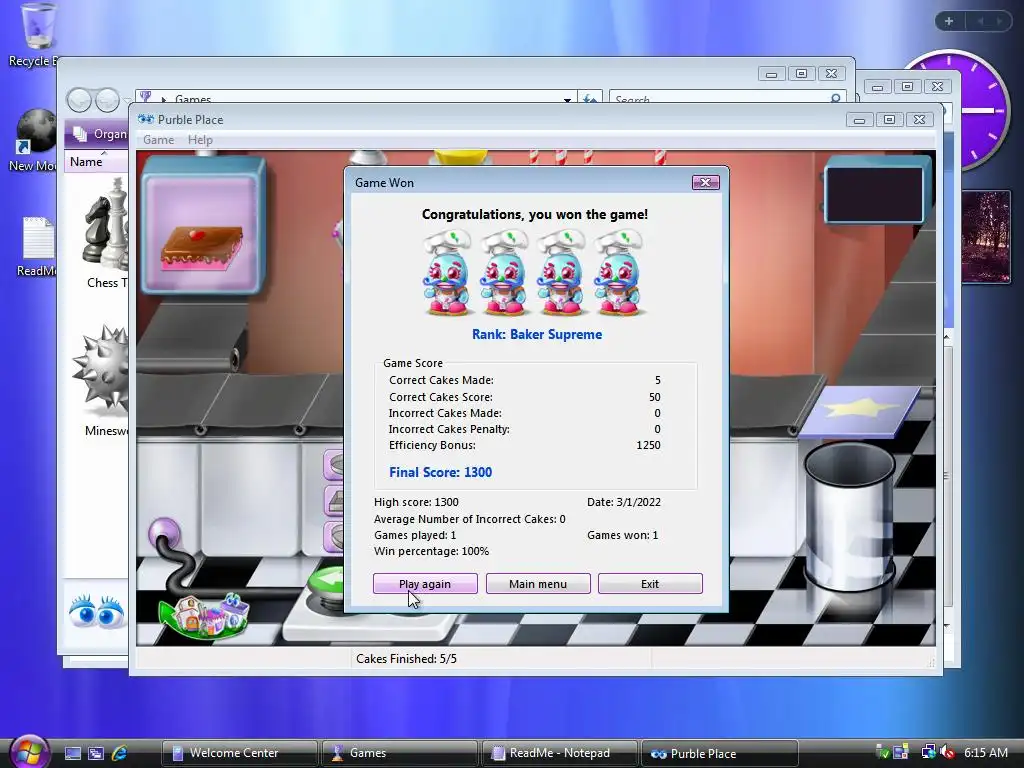Open the Help menu in Purble Place
The width and height of the screenshot is (1024, 768).
200,140
